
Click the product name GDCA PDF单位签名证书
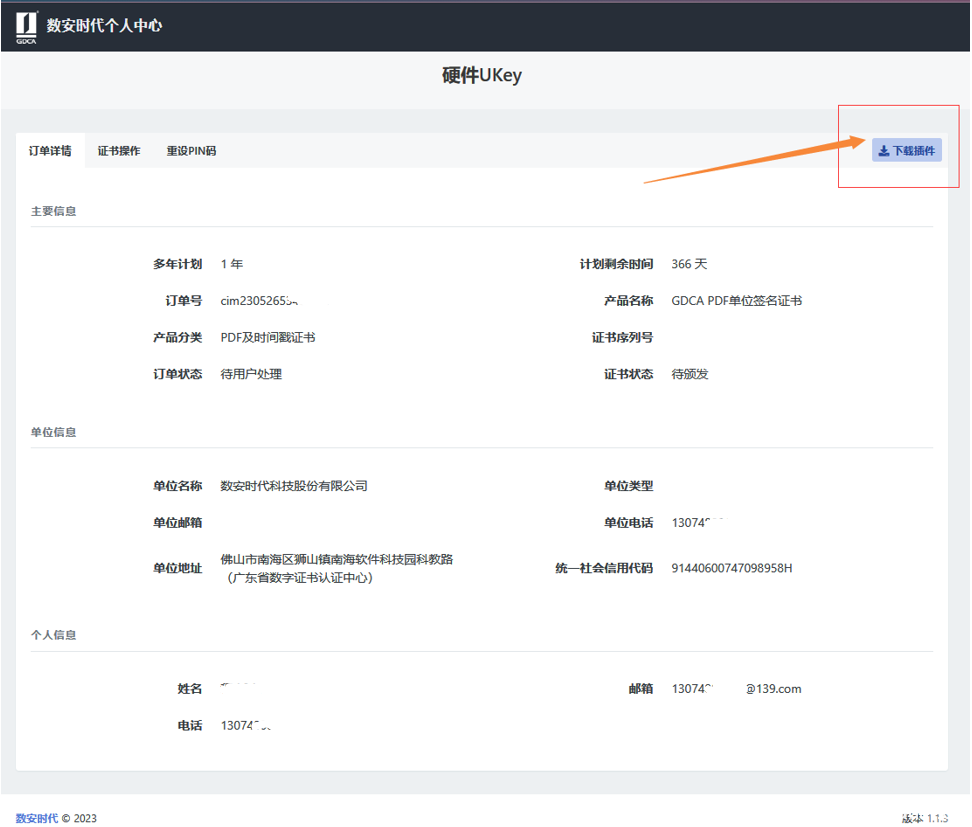pos(736,301)
